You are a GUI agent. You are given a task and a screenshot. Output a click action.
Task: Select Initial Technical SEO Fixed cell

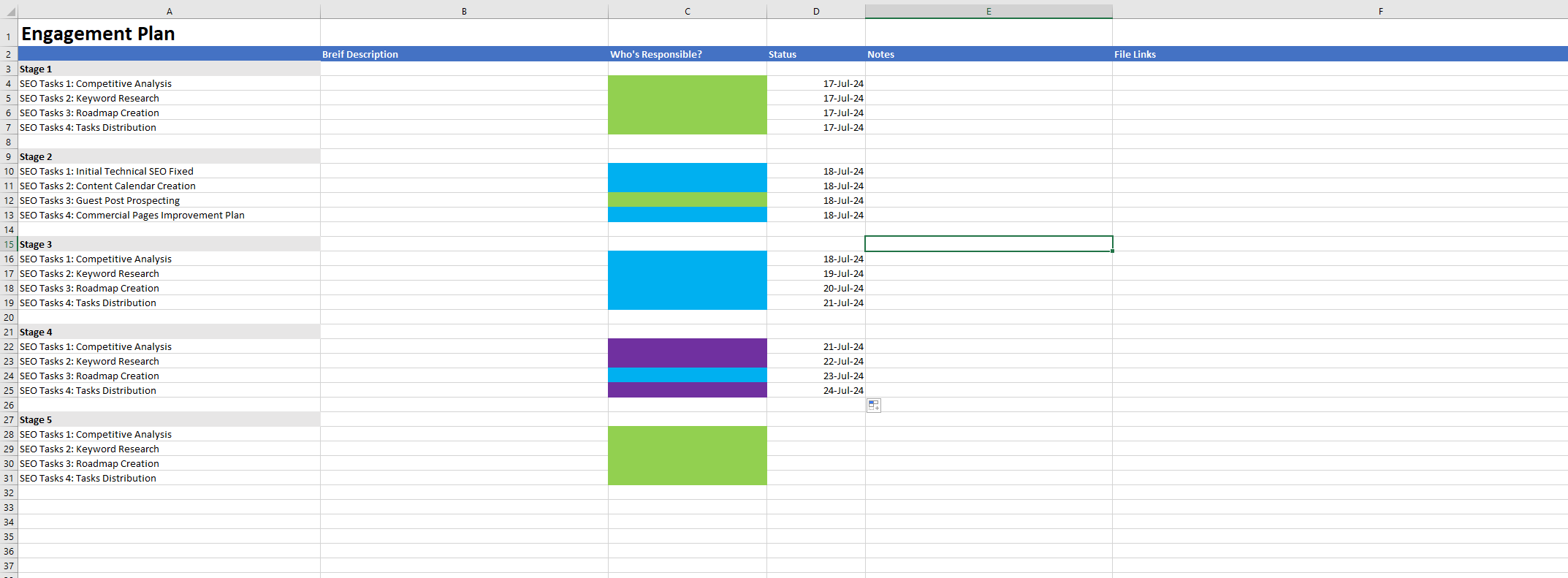(x=170, y=171)
